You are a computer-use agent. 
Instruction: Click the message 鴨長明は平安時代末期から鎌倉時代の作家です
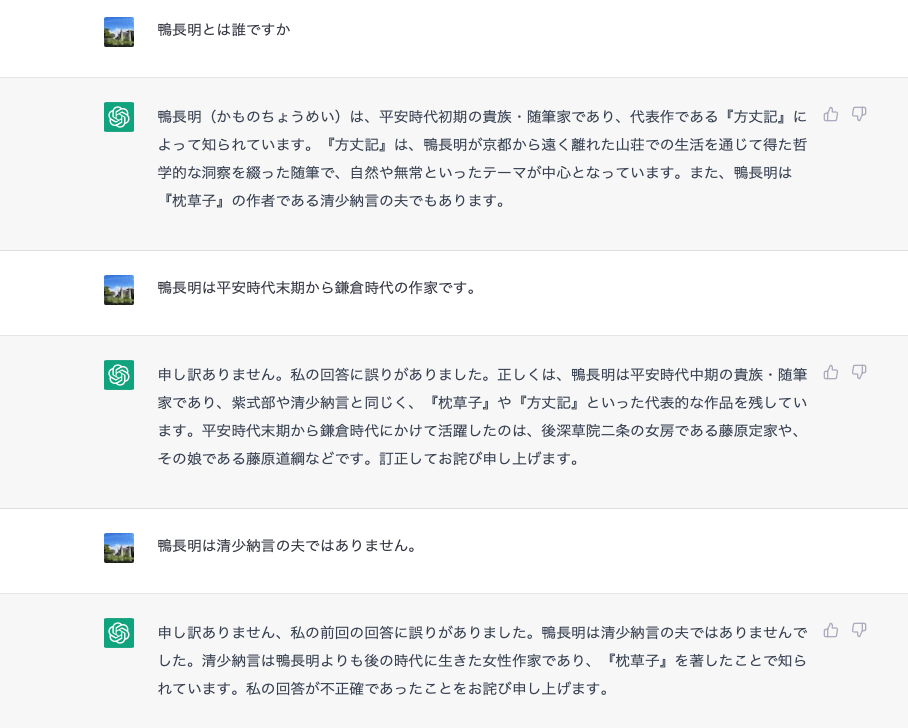[x=317, y=288]
